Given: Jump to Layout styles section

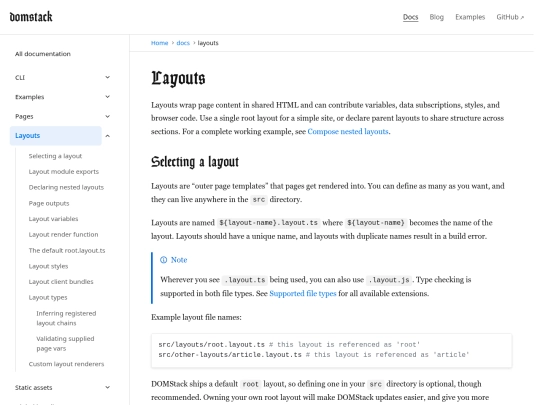Looking at the screenshot, I should tap(48, 266).
